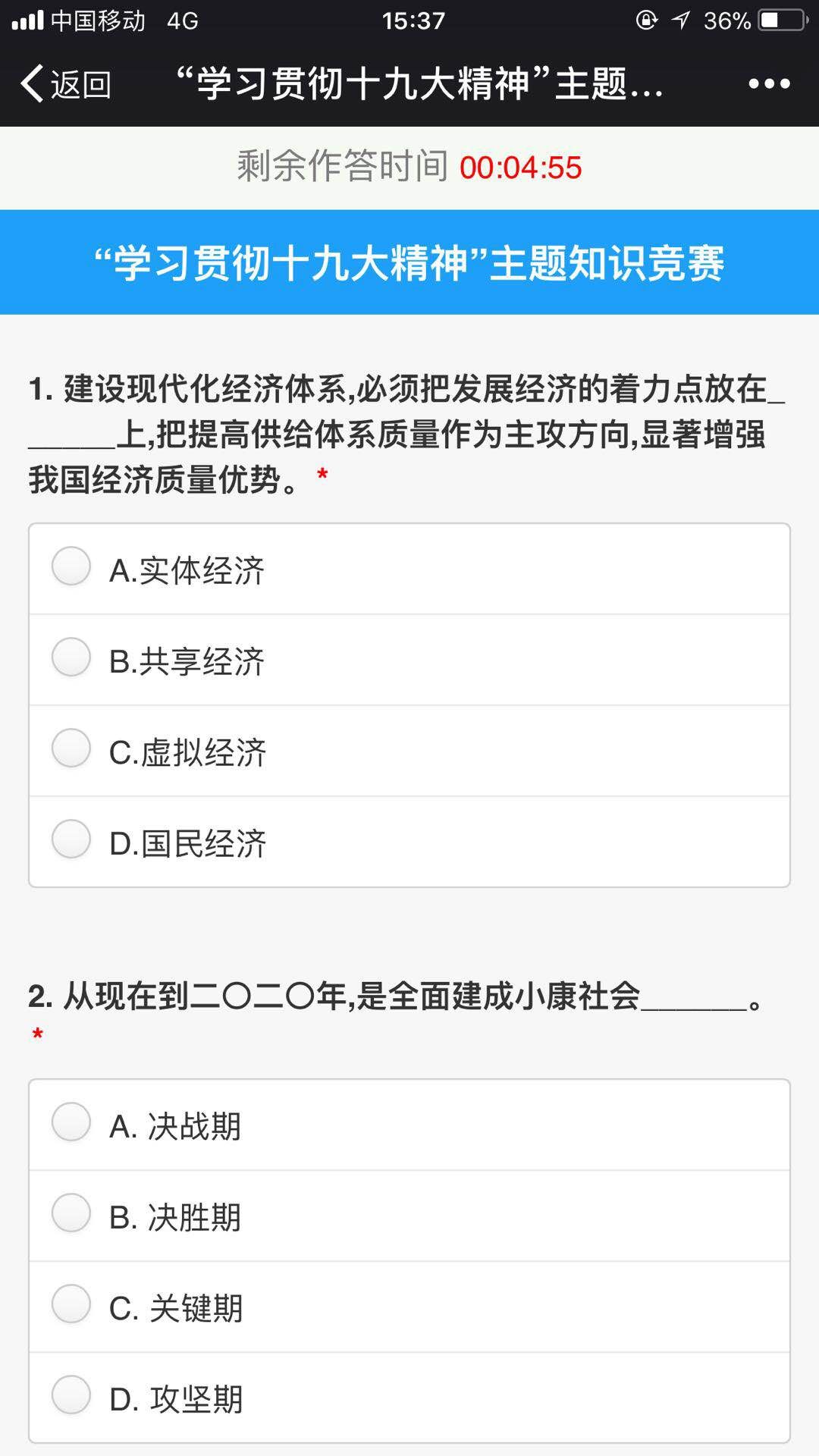Tap the remaining time countdown 00:04:55

coord(520,168)
